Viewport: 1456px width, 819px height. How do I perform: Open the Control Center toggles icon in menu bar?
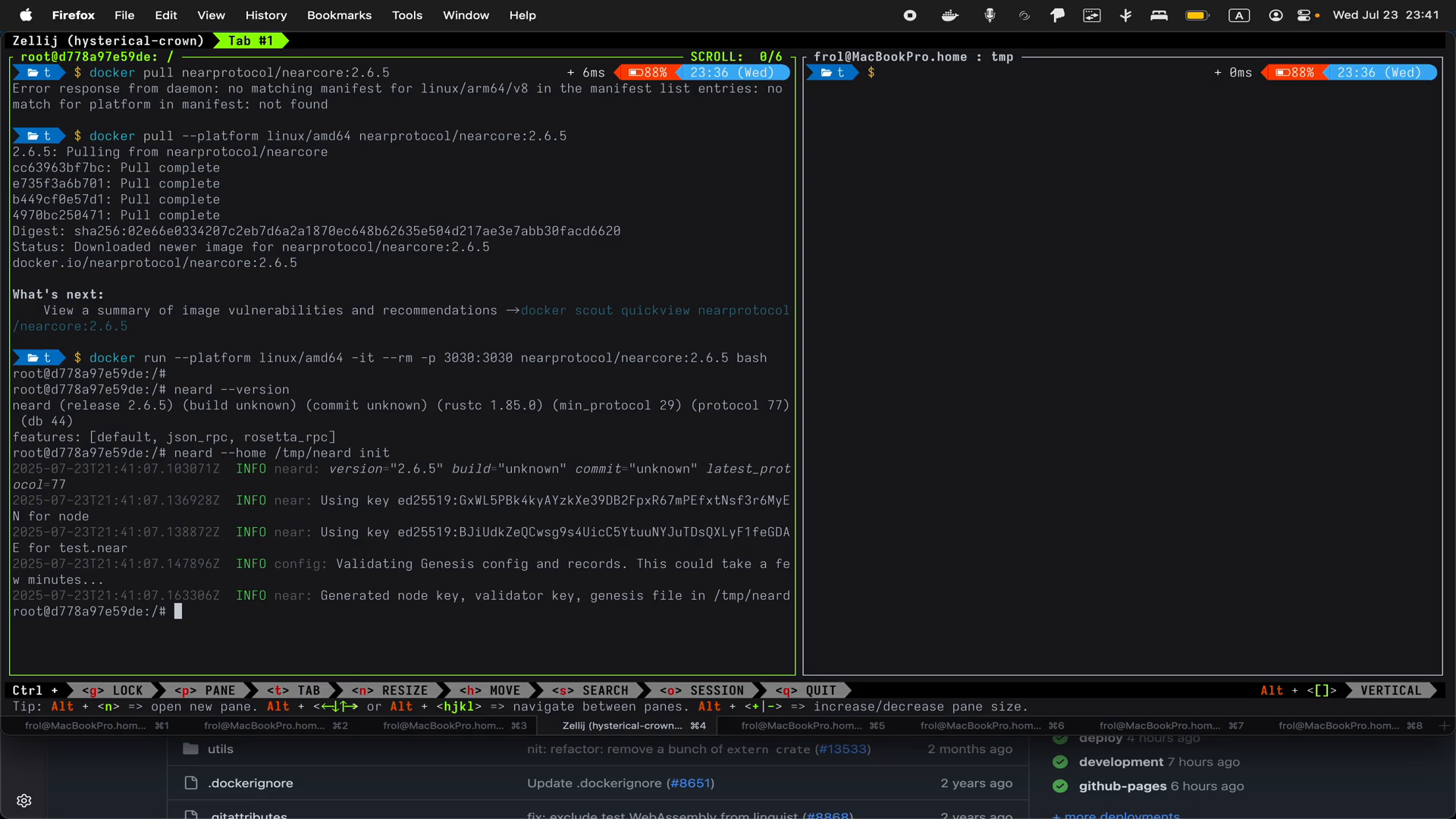1307,15
